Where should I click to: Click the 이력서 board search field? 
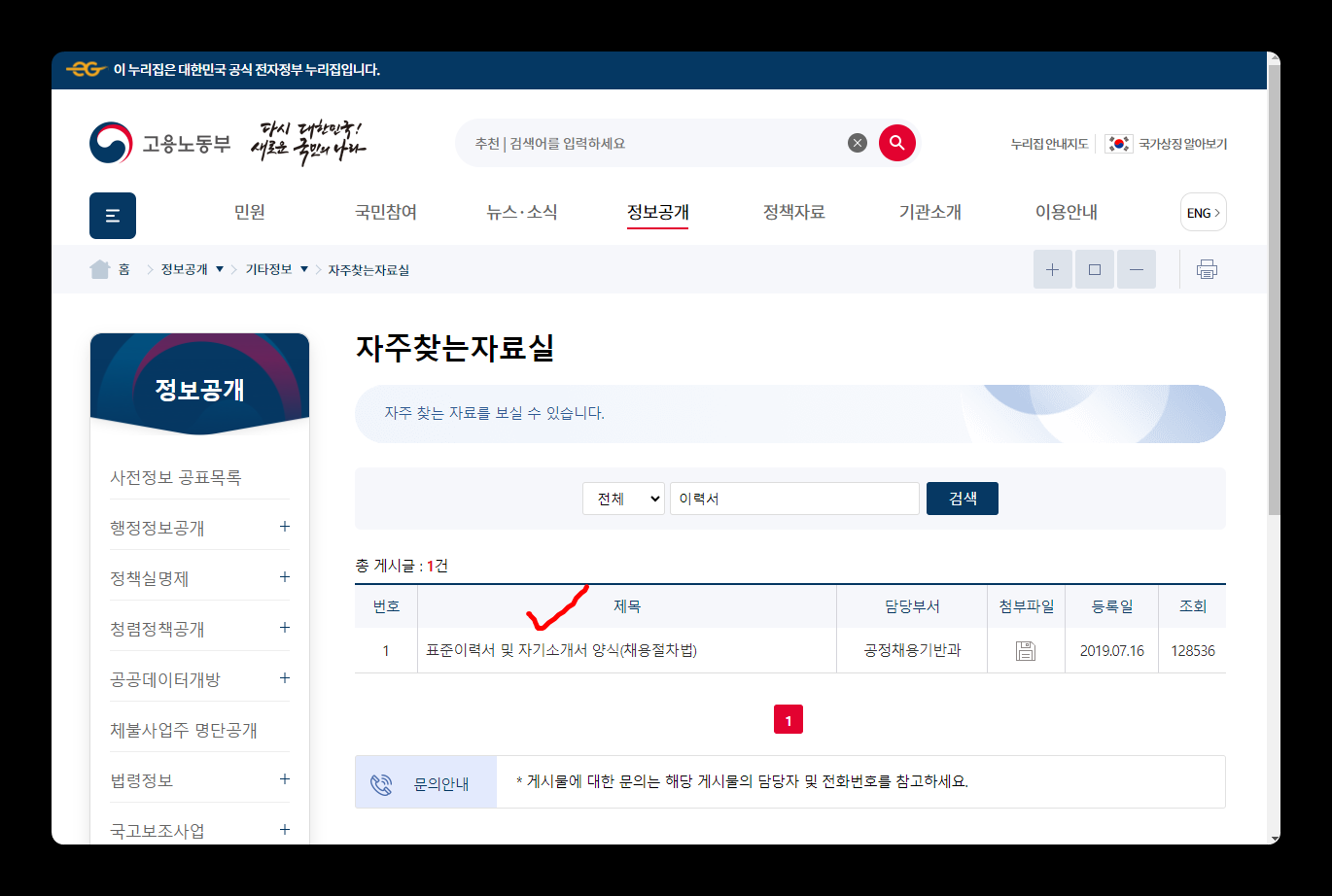click(x=794, y=499)
